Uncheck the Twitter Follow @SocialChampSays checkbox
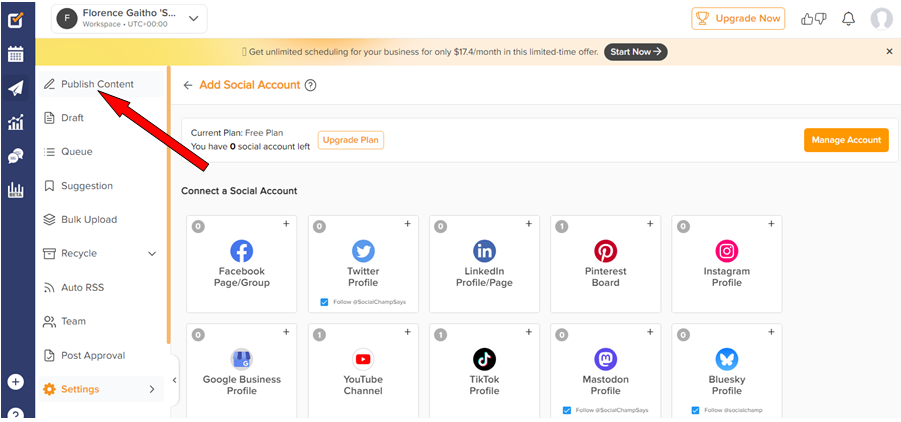This screenshot has width=901, height=422. click(325, 302)
